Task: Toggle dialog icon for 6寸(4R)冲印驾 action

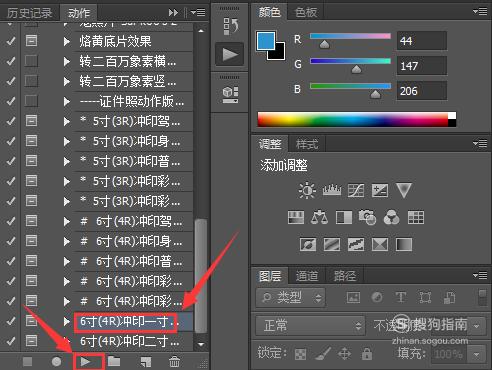Action: [31, 221]
